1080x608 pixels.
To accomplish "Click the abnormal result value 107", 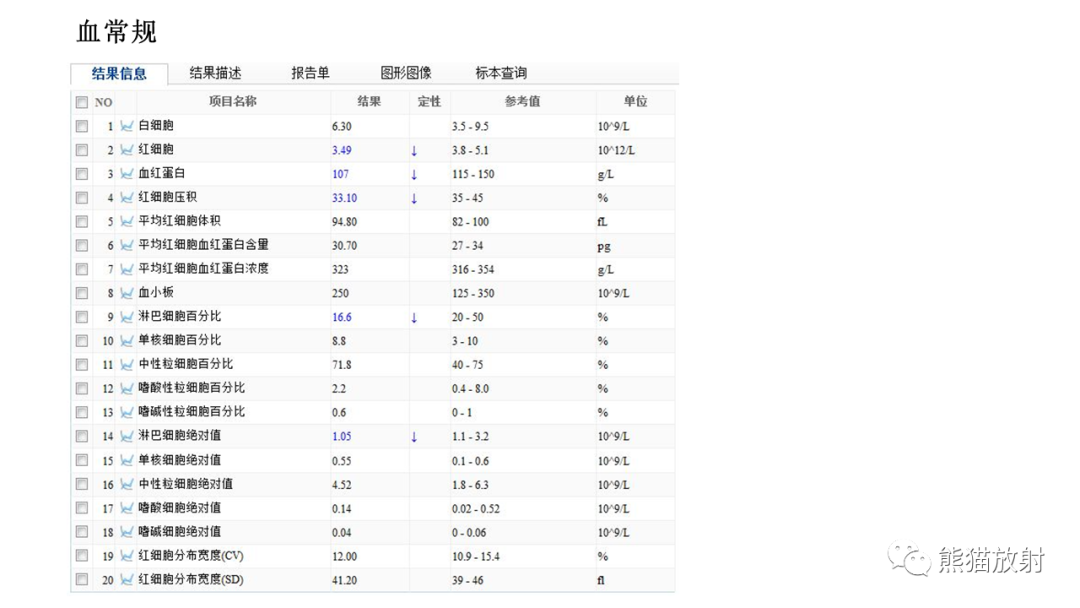I will (x=340, y=174).
